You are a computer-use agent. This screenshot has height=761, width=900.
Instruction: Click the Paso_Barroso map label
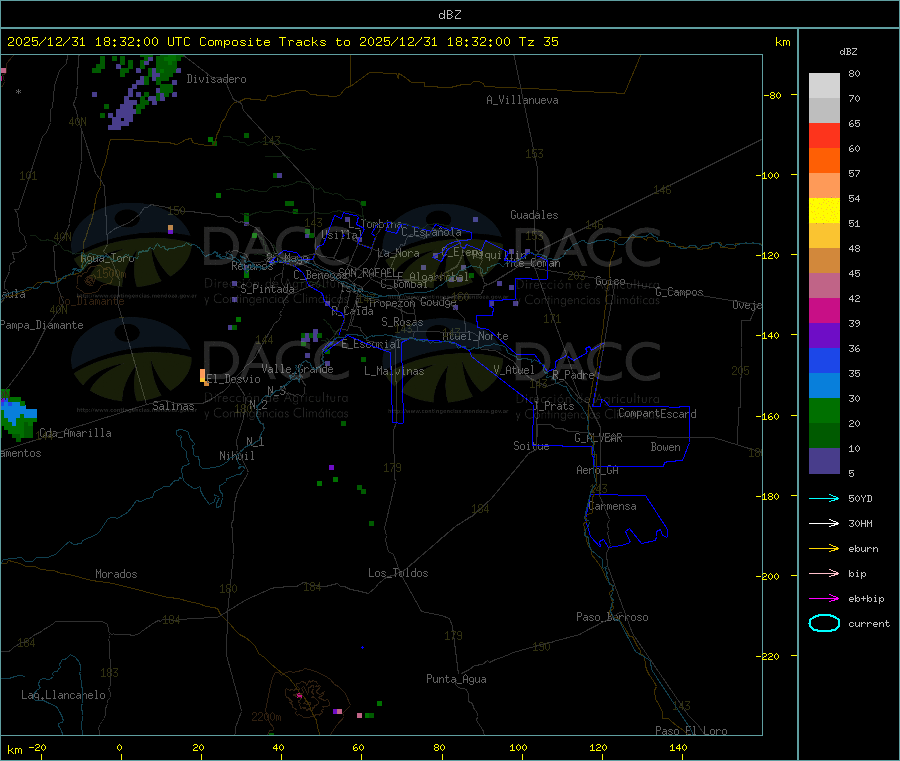(x=612, y=617)
